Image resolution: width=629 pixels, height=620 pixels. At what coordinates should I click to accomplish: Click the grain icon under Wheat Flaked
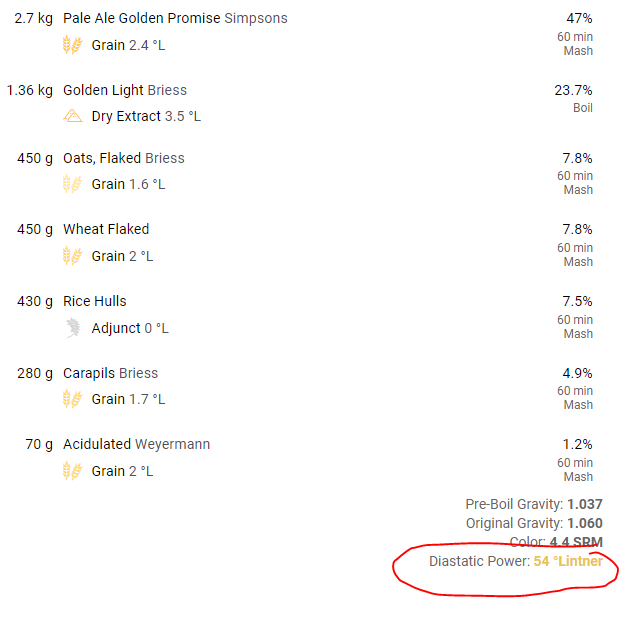[72, 256]
